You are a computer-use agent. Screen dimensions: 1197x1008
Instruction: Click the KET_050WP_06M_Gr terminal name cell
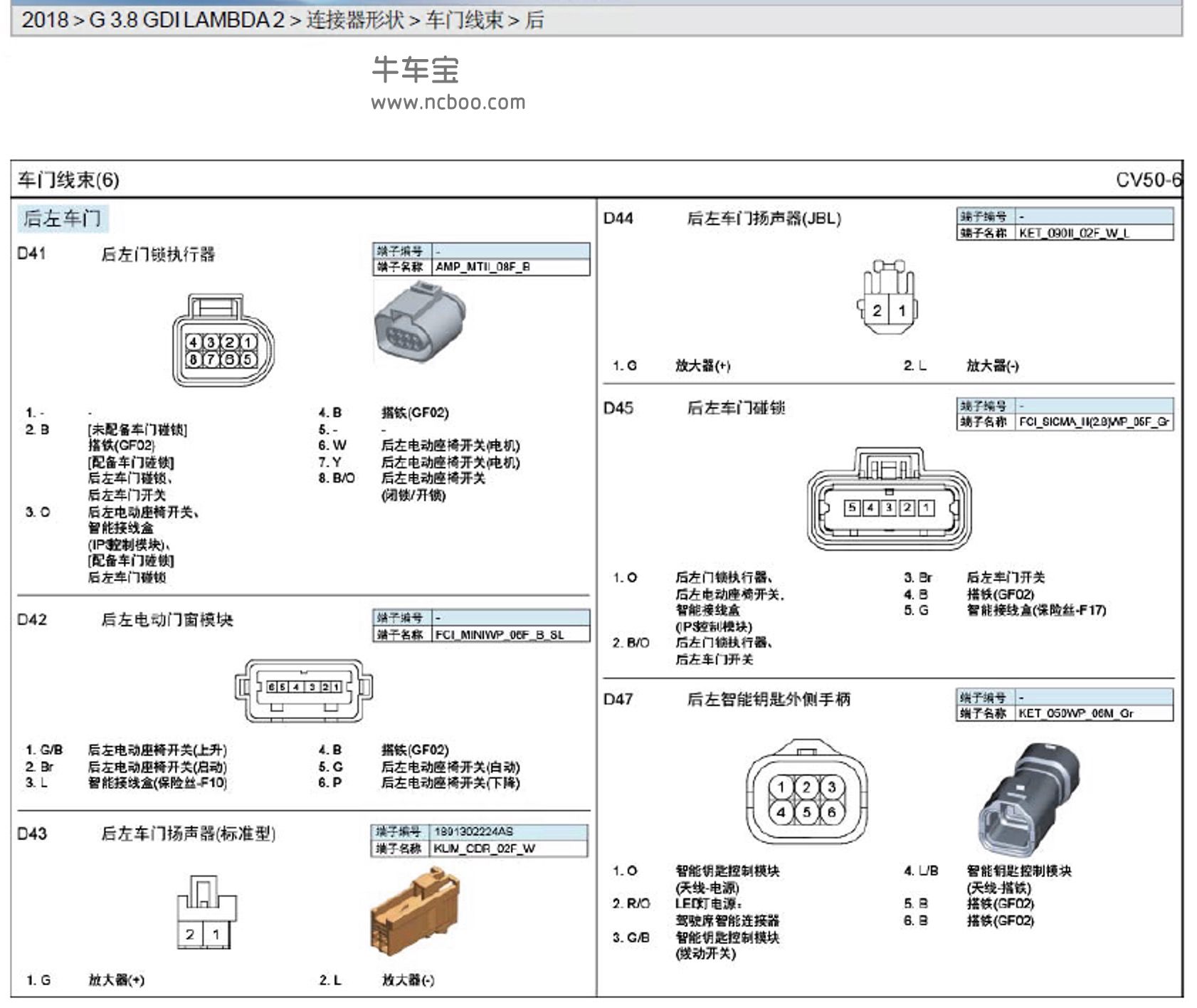click(x=1094, y=713)
